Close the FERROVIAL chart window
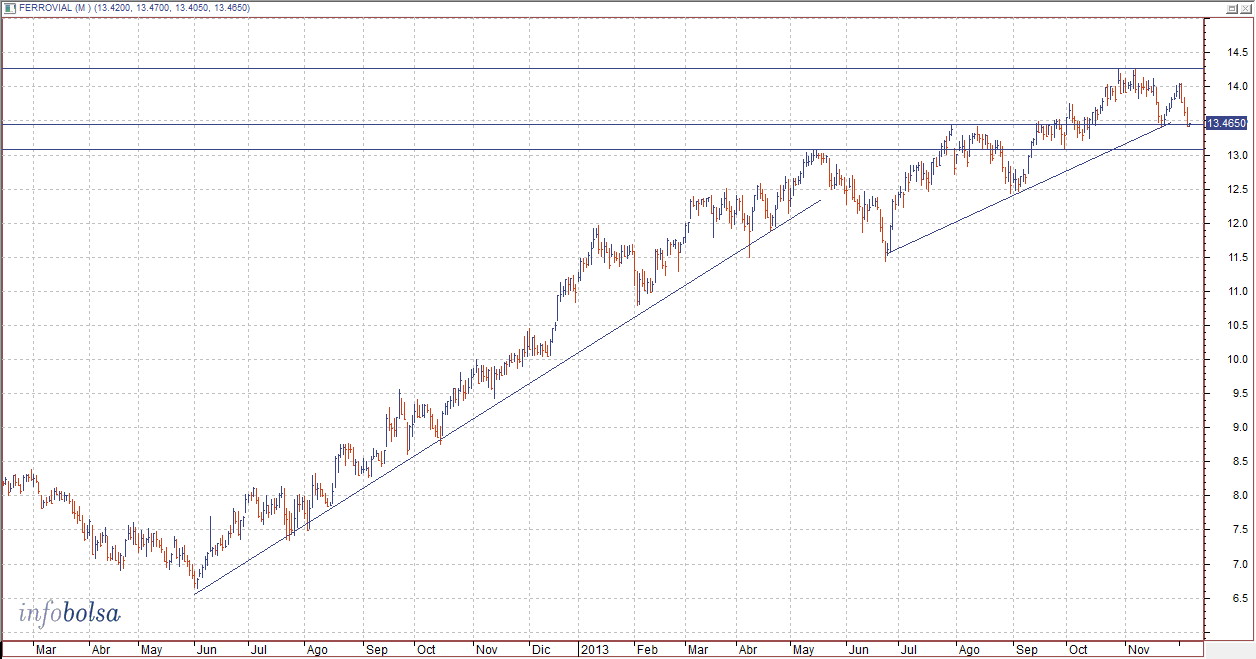Viewport: 1256px width, 659px height. click(1246, 8)
